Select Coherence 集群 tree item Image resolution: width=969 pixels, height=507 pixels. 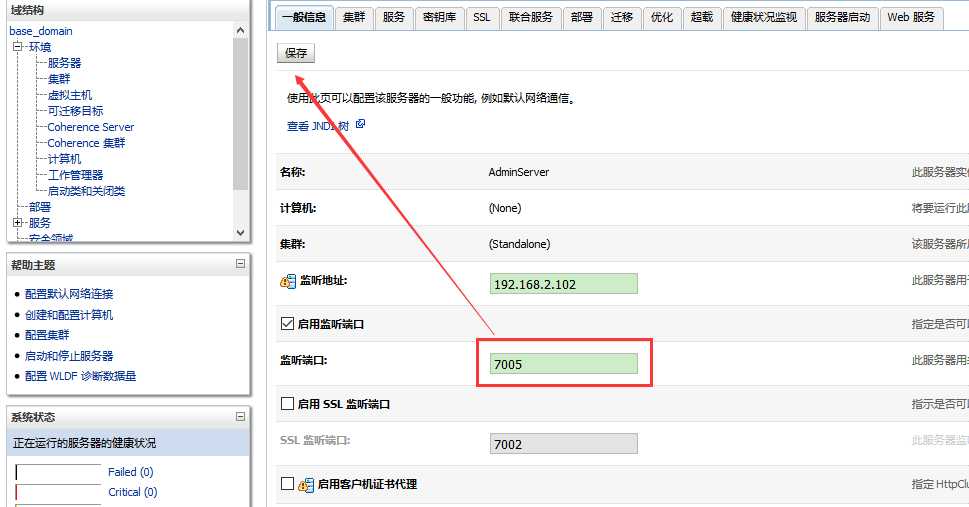[87, 143]
